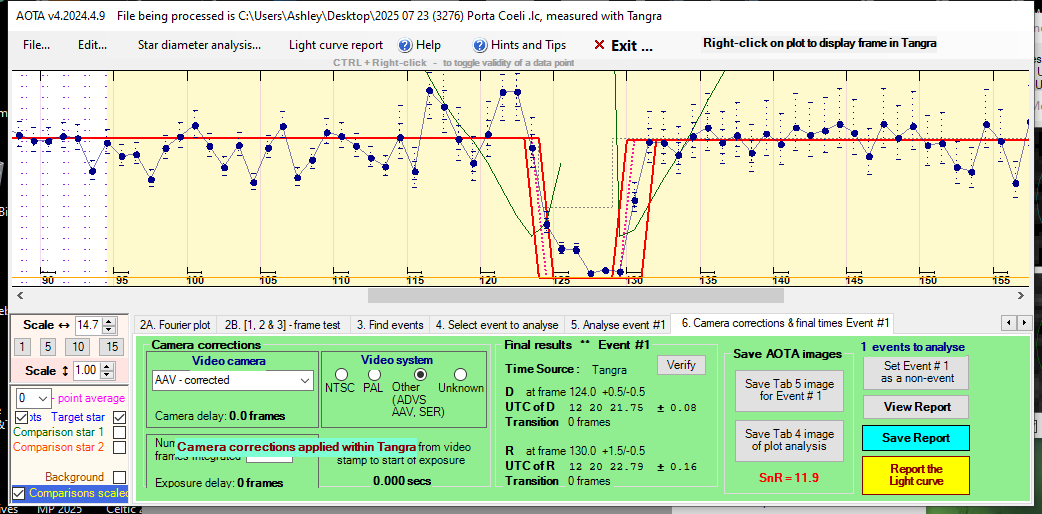1042x514 pixels.
Task: Toggle the Background checkbox
Action: pyautogui.click(x=120, y=478)
